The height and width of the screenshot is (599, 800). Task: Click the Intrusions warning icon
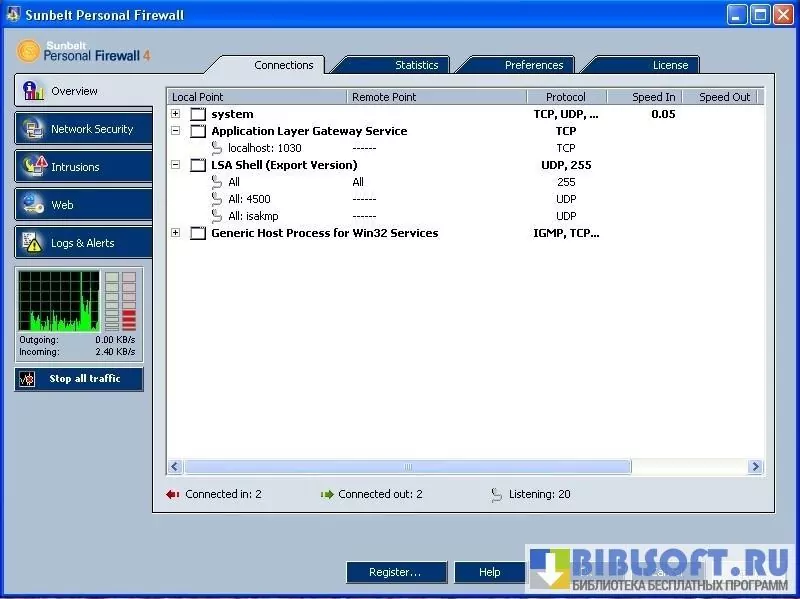click(34, 167)
